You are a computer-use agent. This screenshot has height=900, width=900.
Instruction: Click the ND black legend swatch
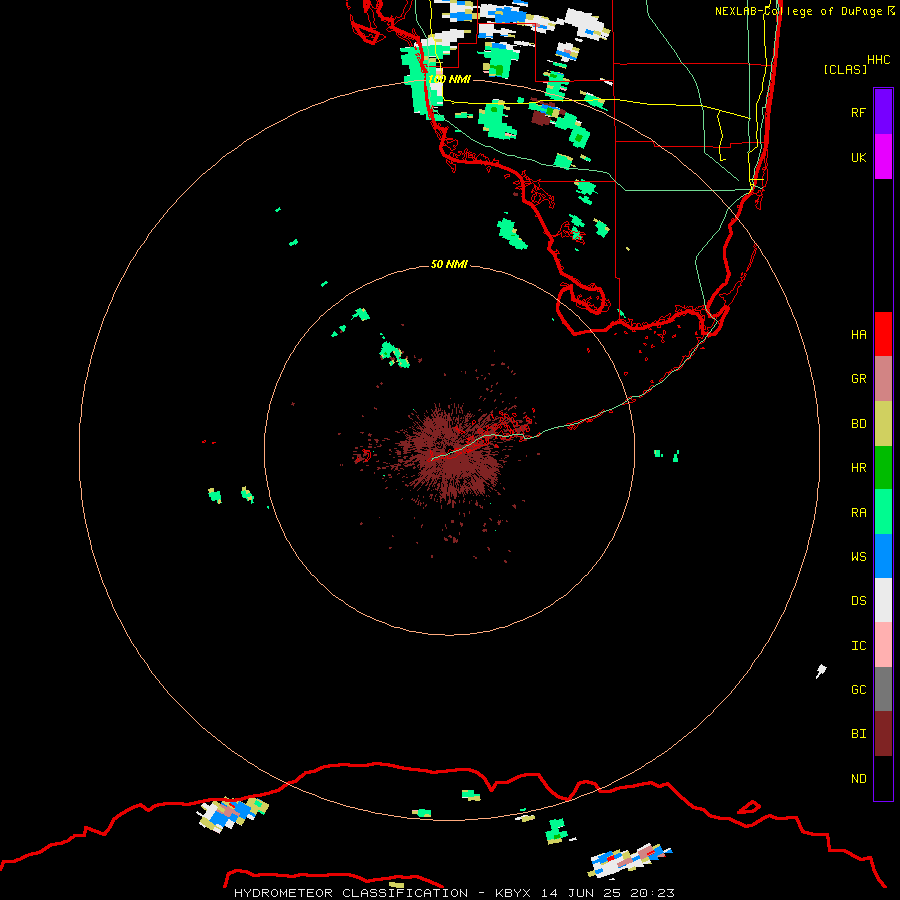pyautogui.click(x=883, y=778)
